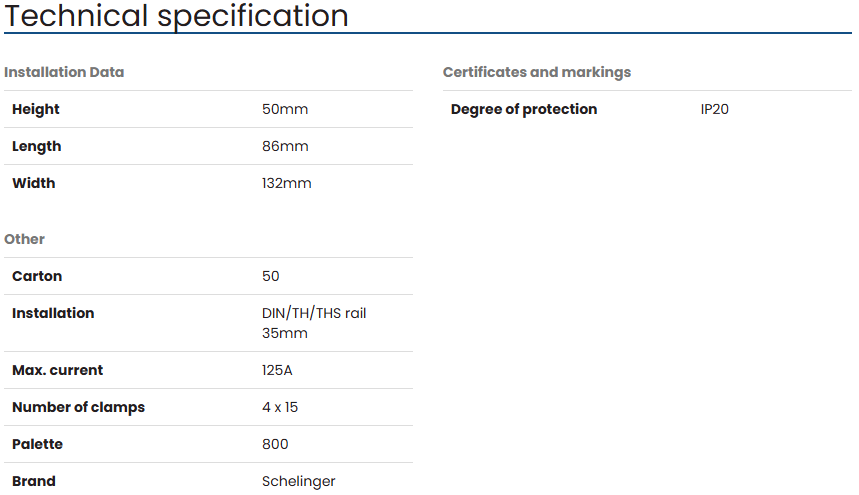Select the DIN/TH/THS rail 35mm value
This screenshot has width=859, height=495.
pos(314,323)
